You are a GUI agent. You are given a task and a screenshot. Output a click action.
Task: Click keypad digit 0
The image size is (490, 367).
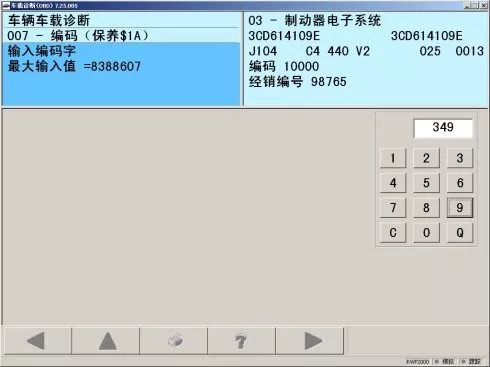[x=426, y=232]
